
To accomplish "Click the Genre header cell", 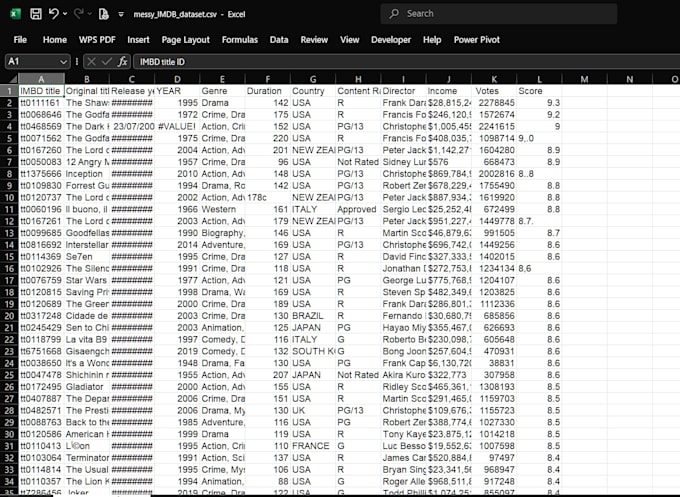I will (222, 91).
